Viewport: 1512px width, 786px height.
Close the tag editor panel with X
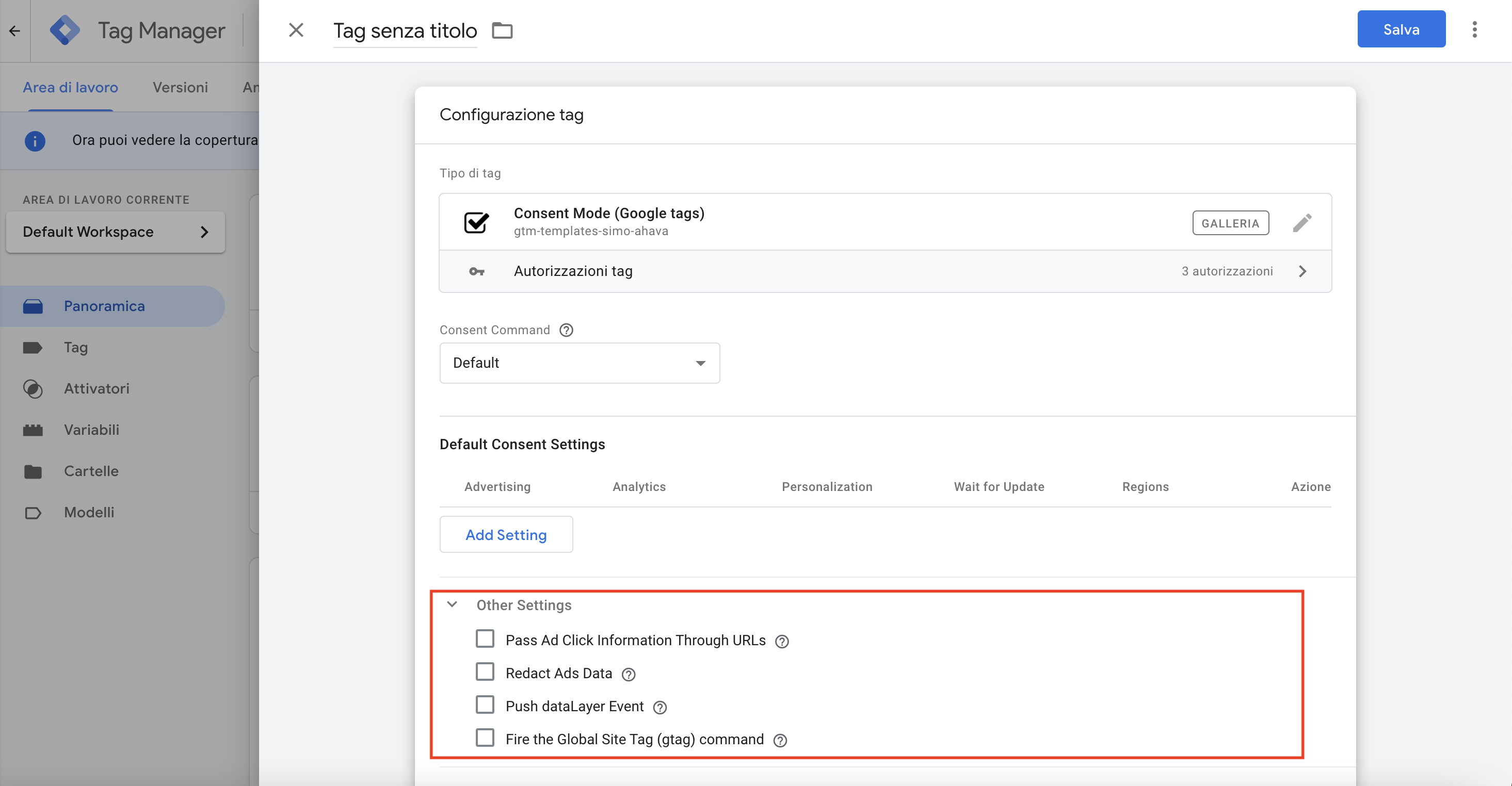[296, 30]
